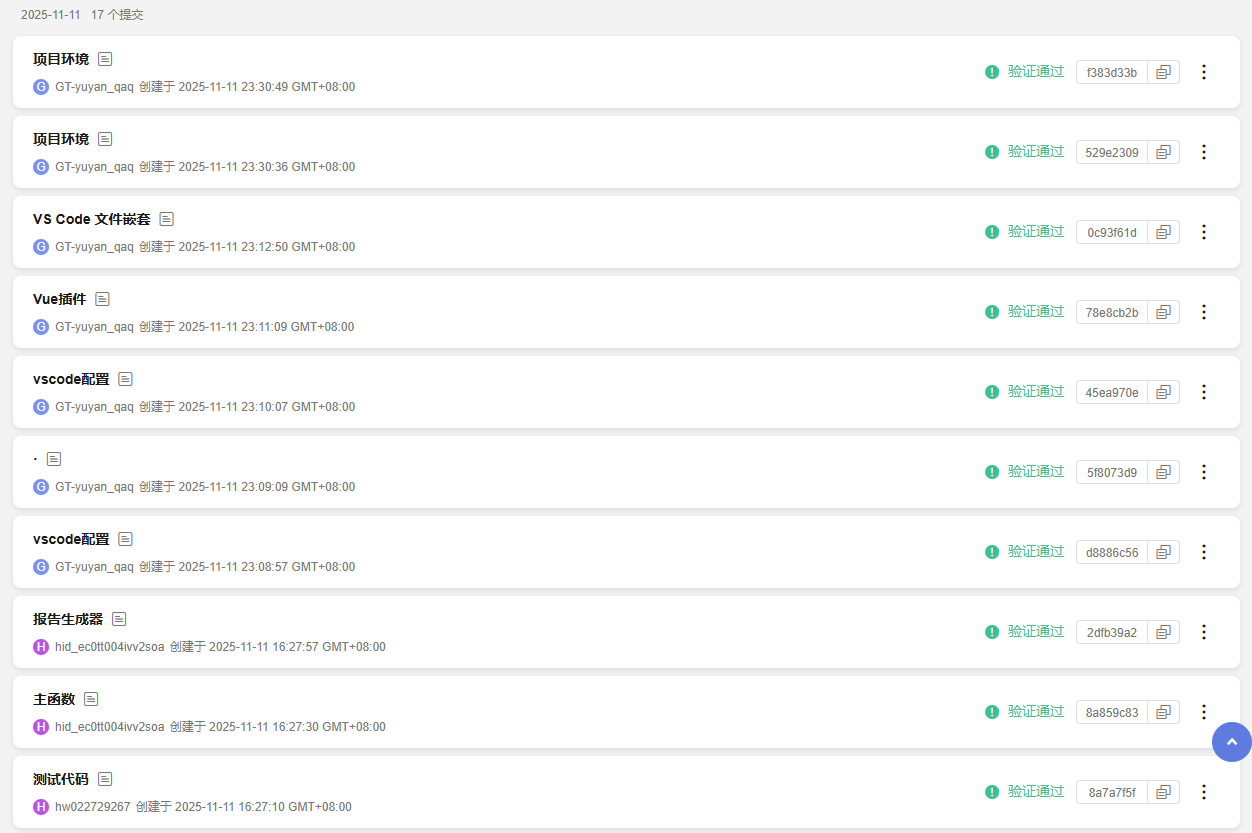
Task: Copy commit hash d8886c56
Action: coord(1163,552)
